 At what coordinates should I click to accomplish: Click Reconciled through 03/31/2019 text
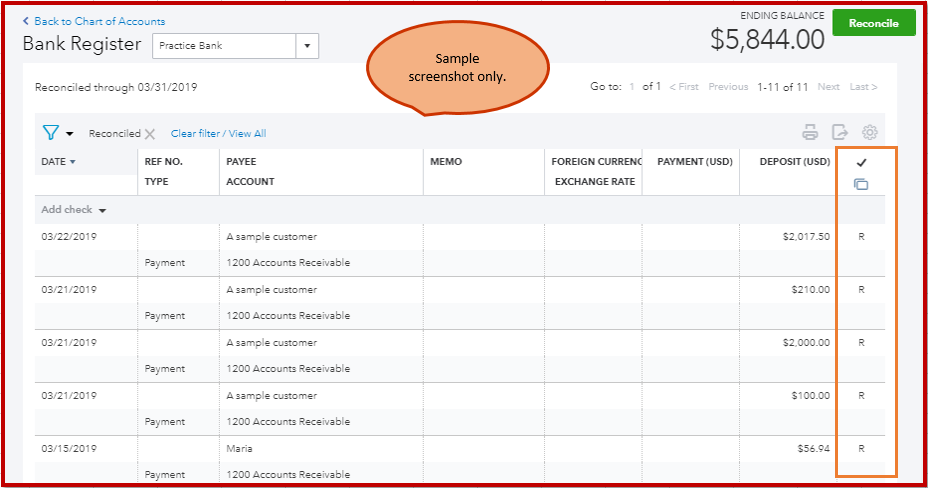click(x=116, y=88)
